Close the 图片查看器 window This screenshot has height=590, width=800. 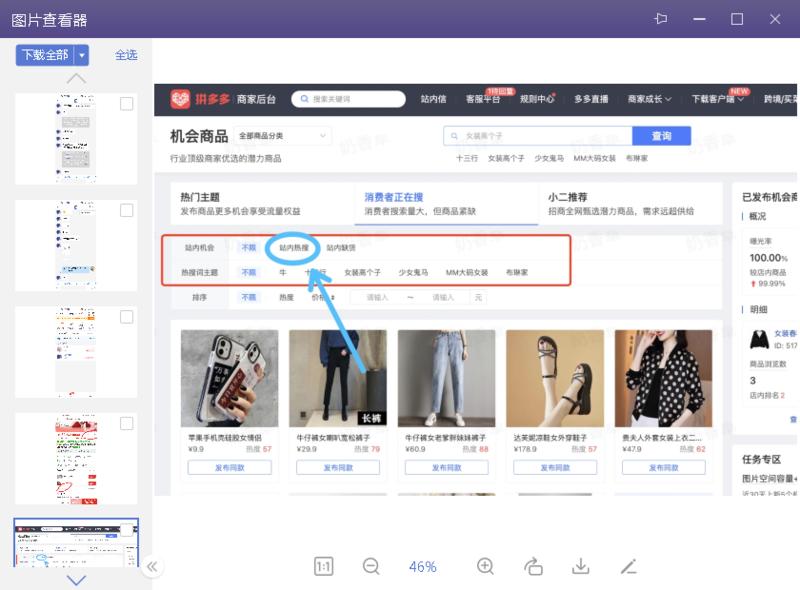coord(775,19)
